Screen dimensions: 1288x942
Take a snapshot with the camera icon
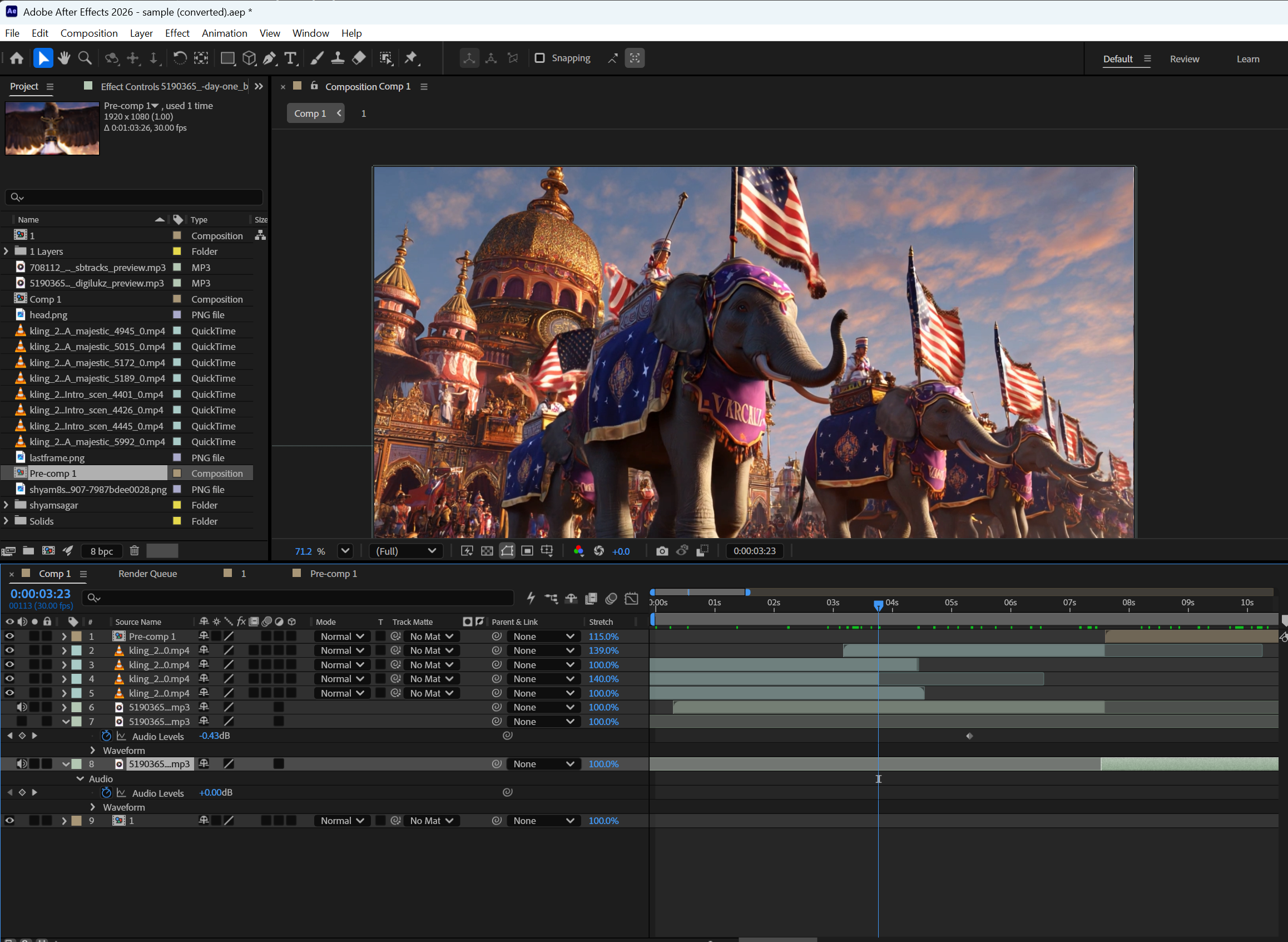[x=662, y=551]
